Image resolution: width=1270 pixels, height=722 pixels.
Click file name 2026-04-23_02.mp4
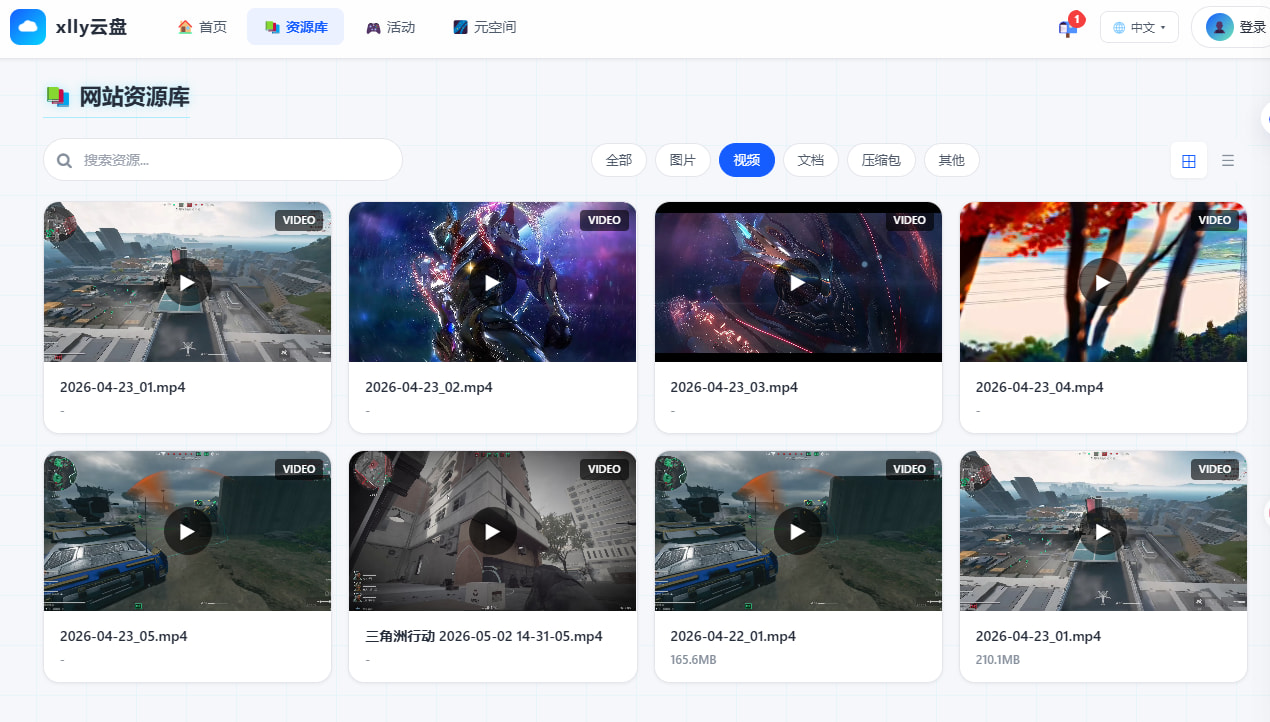(429, 387)
